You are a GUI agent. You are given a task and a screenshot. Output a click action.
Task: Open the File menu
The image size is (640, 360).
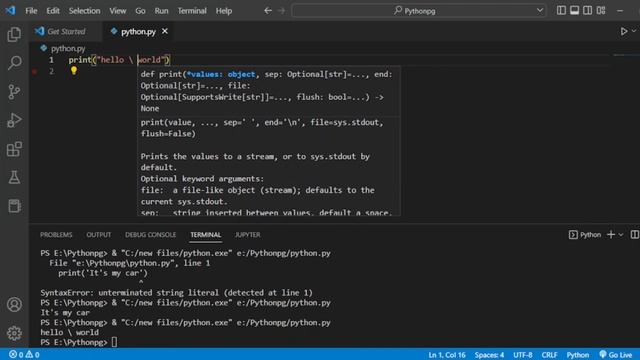(x=31, y=11)
